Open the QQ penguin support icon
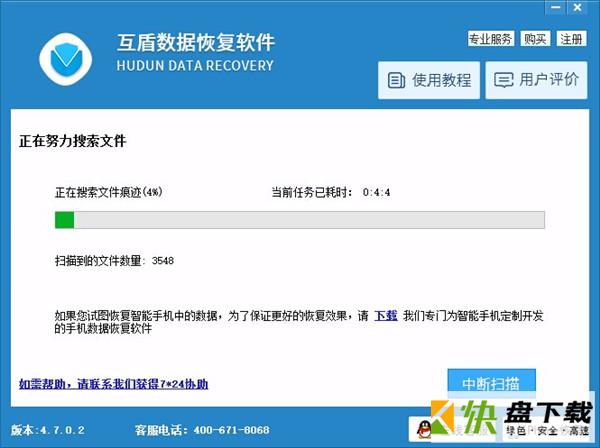This screenshot has width=600, height=448. click(424, 430)
